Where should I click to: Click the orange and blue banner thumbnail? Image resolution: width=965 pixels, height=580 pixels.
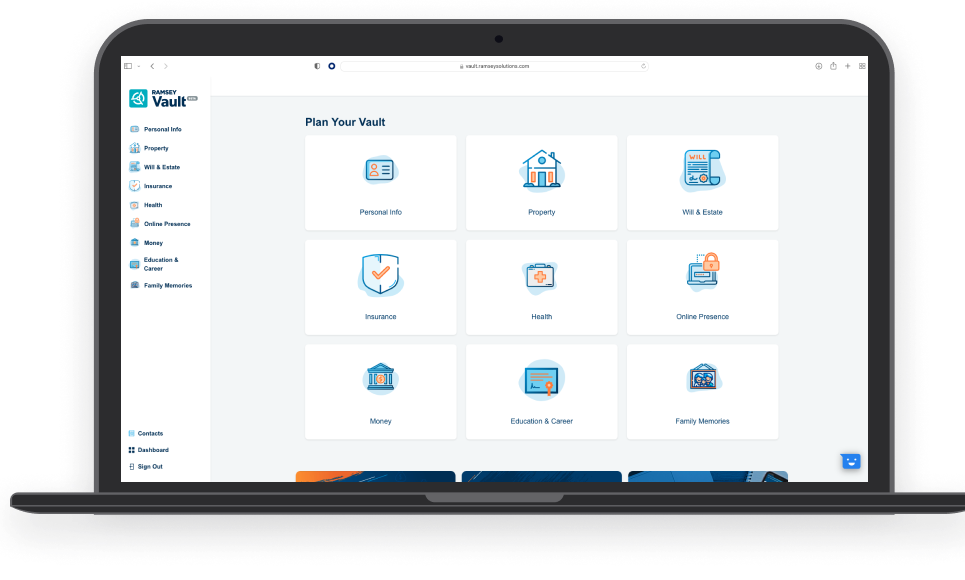(x=375, y=477)
